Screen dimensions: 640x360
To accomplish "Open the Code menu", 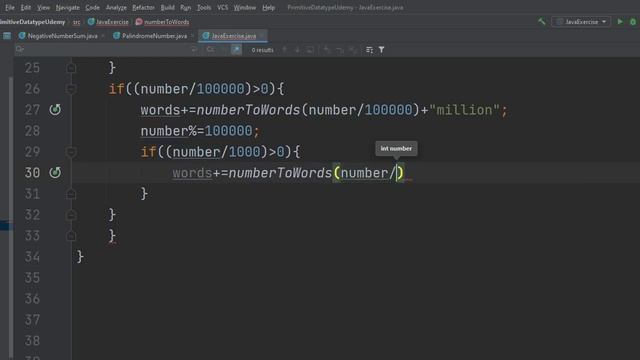I will click(x=92, y=7).
